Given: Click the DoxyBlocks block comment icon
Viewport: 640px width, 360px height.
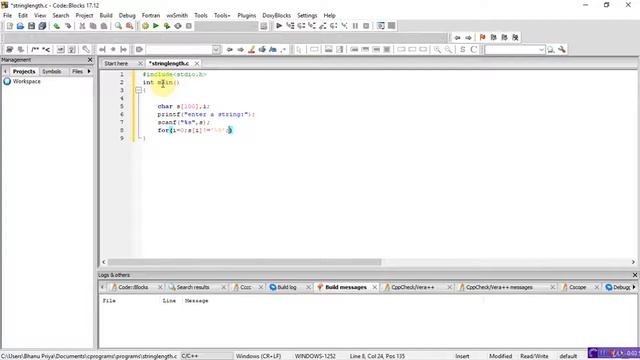Looking at the screenshot, I should pyautogui.click(x=35, y=49).
